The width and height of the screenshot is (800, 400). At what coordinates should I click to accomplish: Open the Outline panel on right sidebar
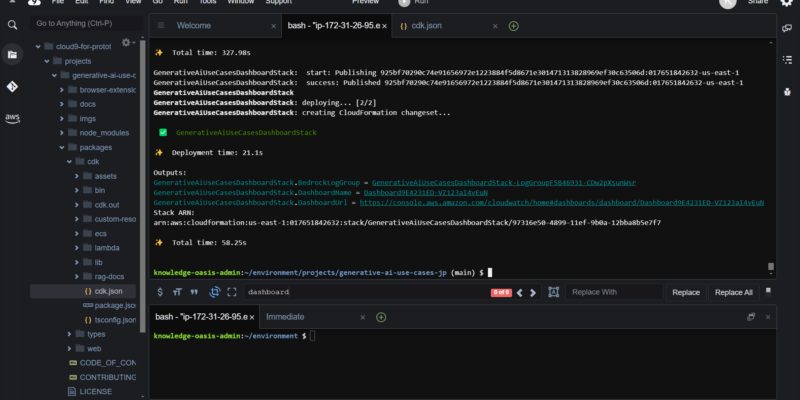tap(788, 62)
